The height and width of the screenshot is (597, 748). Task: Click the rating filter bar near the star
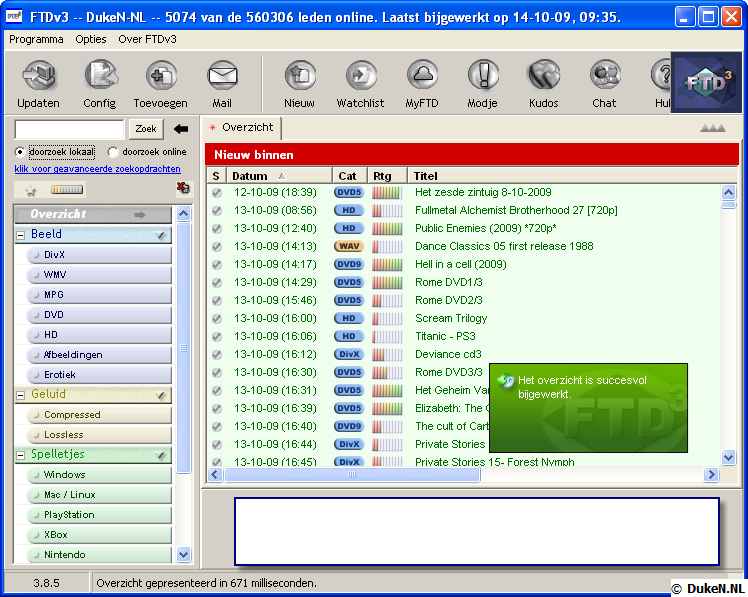[x=67, y=190]
